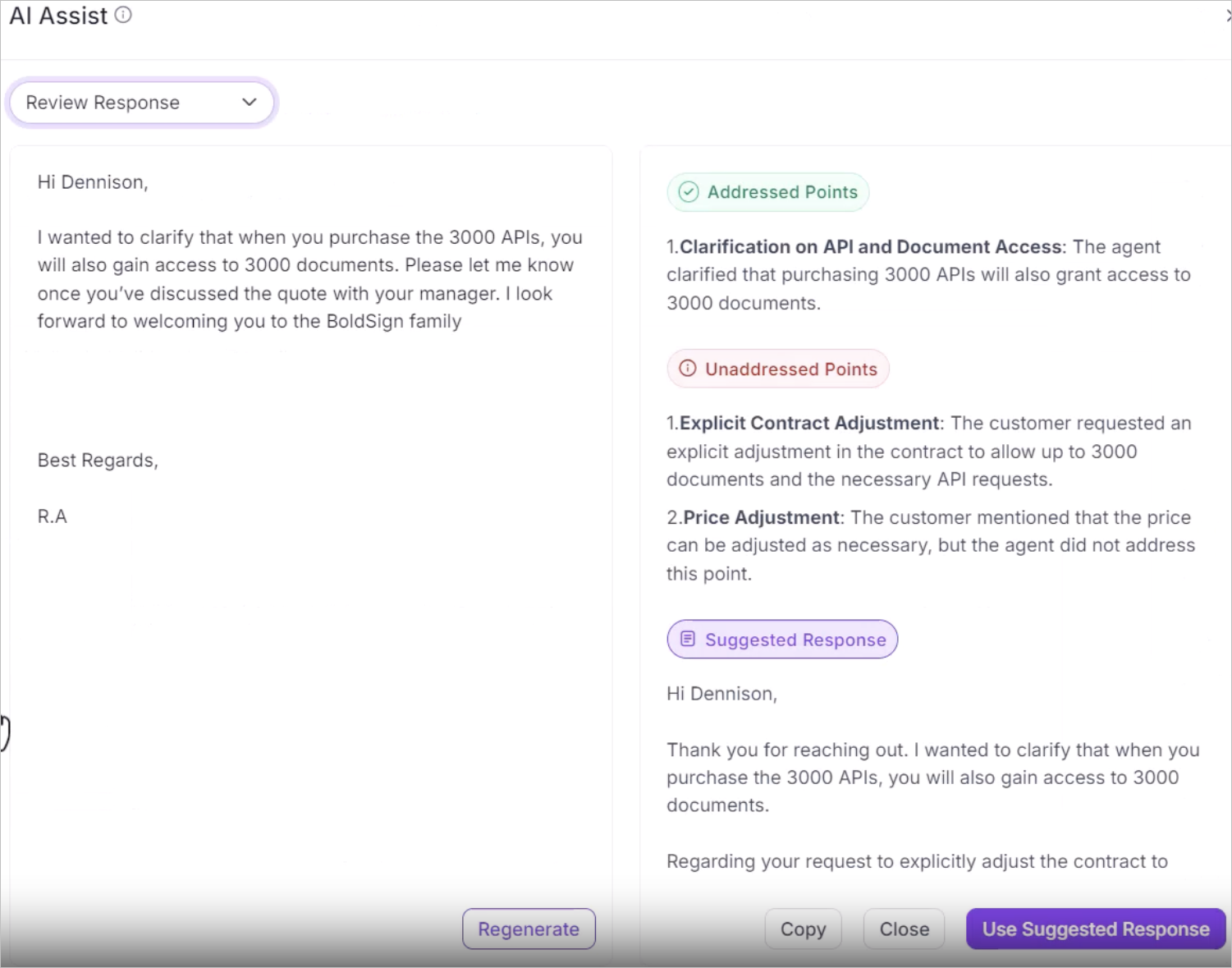Viewport: 1232px width, 968px height.
Task: Click the 'Clarification on API and Document Access' heading
Action: (x=871, y=246)
